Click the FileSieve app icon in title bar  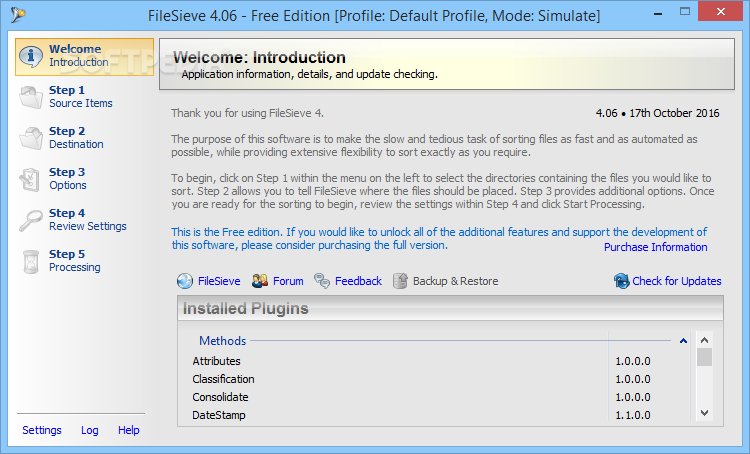coord(18,15)
